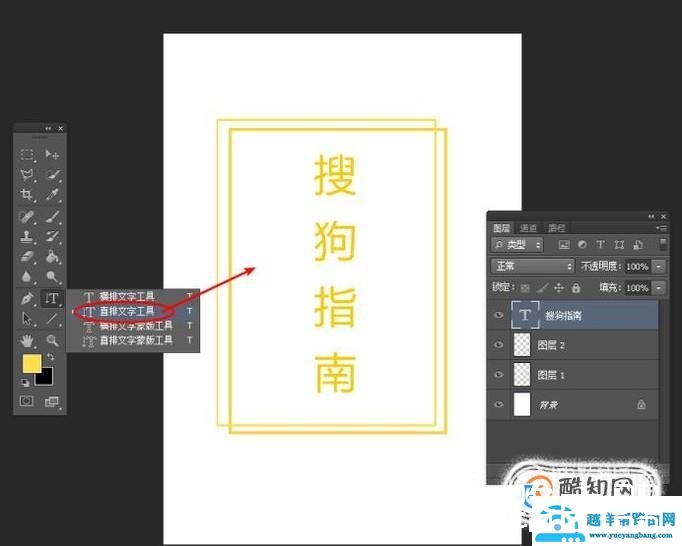682x546 pixels.
Task: Choose 横排文字工具 from the flyout
Action: [x=127, y=296]
